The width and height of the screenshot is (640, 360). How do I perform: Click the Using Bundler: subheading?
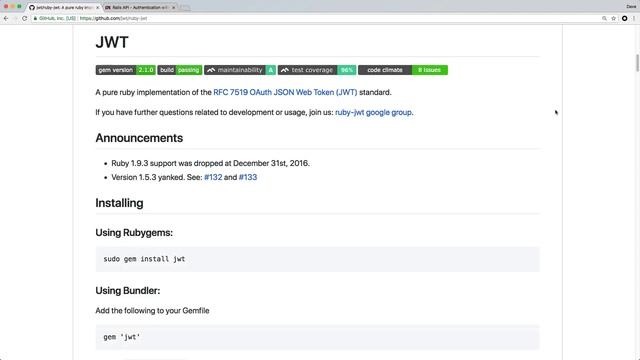(128, 291)
